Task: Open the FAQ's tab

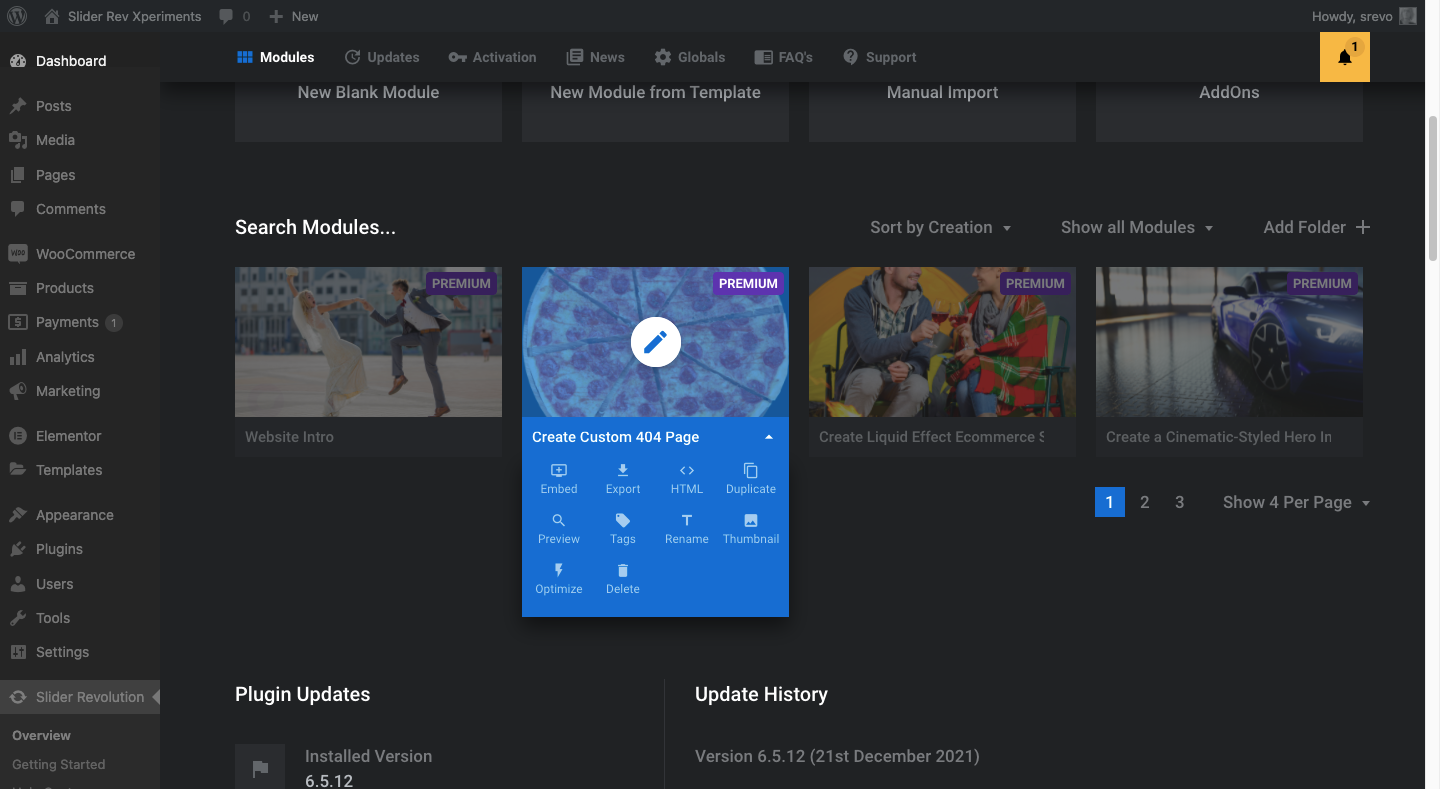Action: [x=784, y=57]
